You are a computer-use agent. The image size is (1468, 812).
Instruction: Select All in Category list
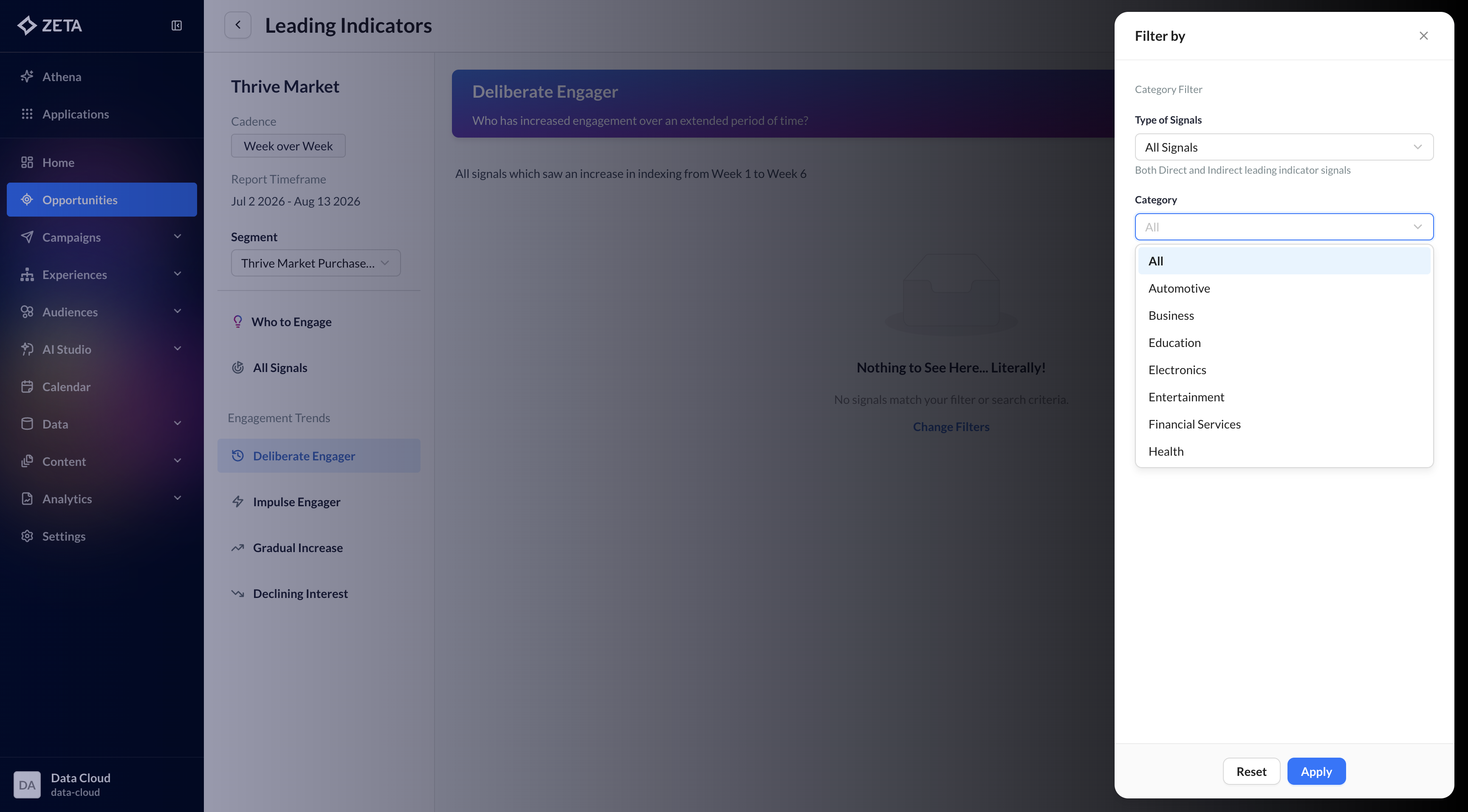pyautogui.click(x=1284, y=261)
